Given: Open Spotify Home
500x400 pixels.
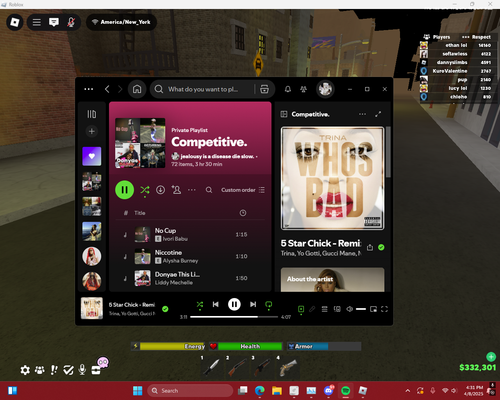Looking at the screenshot, I should pyautogui.click(x=137, y=89).
